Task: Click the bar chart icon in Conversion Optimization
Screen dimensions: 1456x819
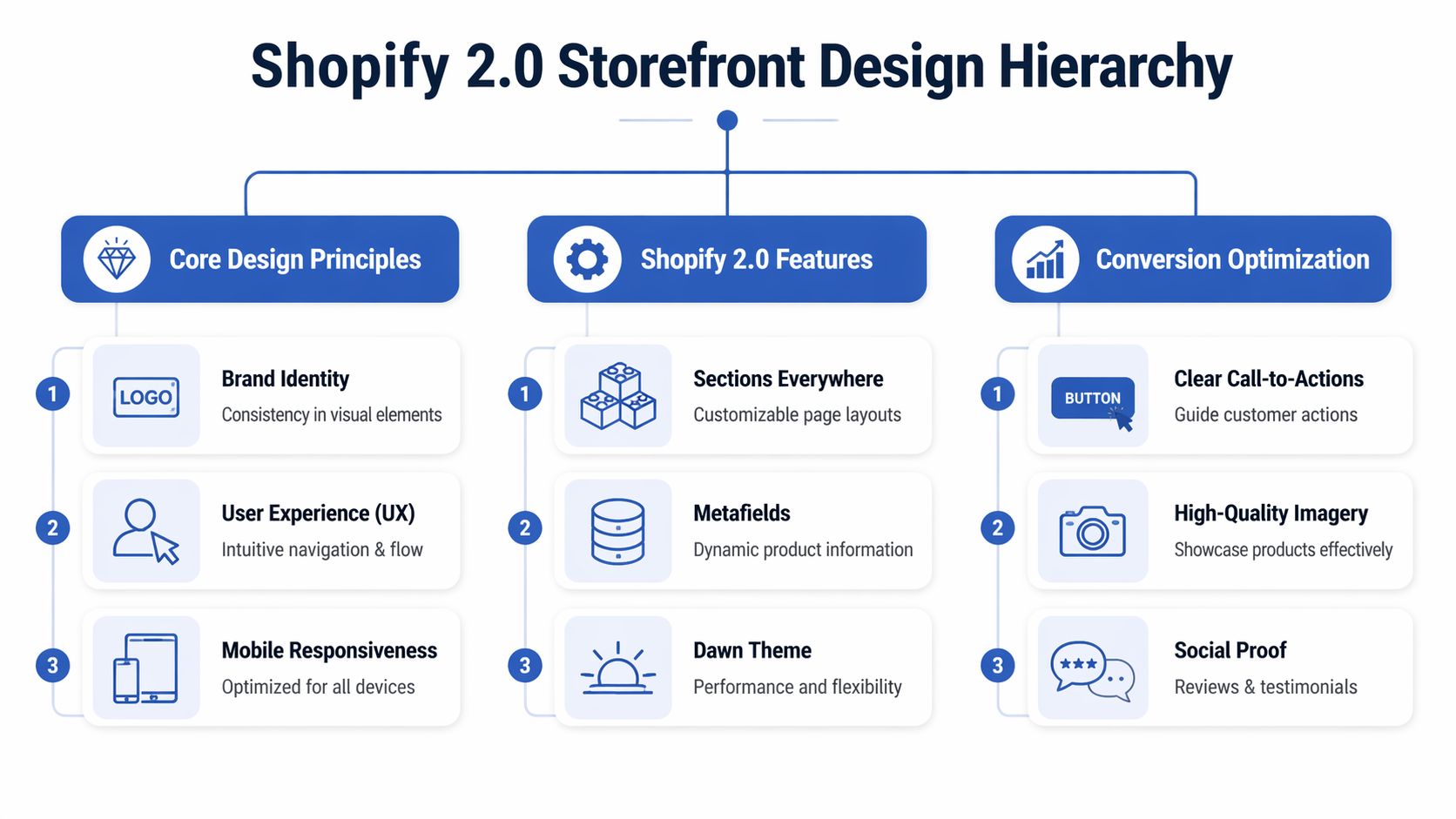Action: click(x=1045, y=258)
